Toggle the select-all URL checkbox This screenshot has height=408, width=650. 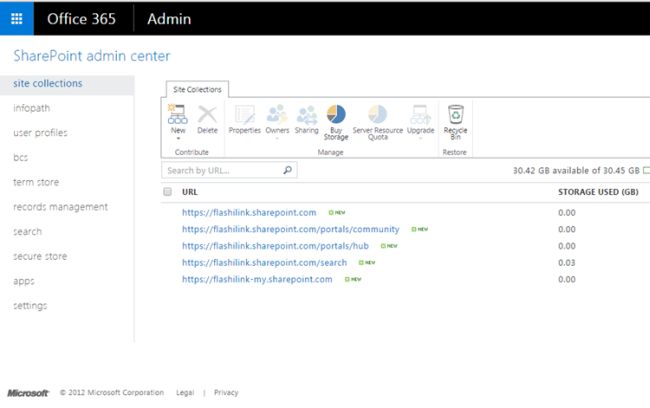click(167, 192)
